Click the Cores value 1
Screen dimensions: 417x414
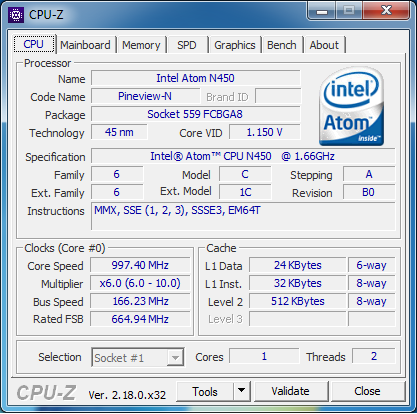pos(264,356)
